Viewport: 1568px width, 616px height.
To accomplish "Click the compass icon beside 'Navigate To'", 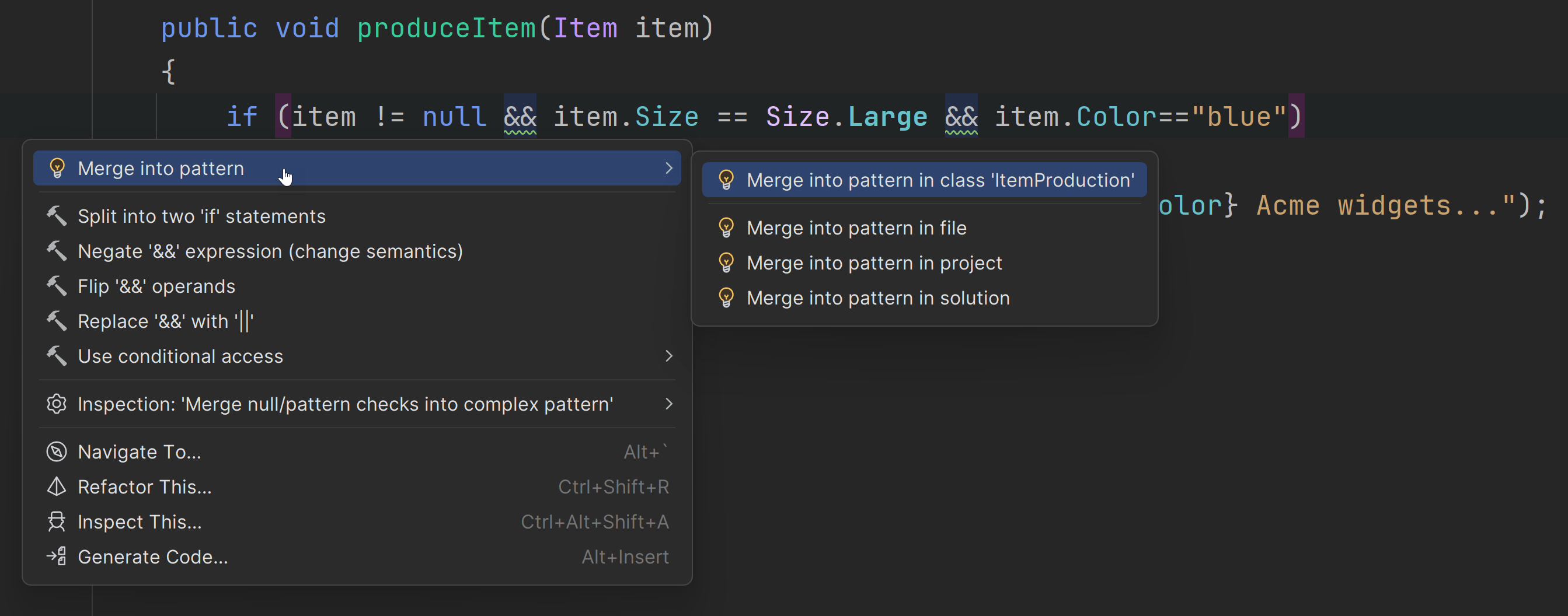I will click(x=57, y=451).
